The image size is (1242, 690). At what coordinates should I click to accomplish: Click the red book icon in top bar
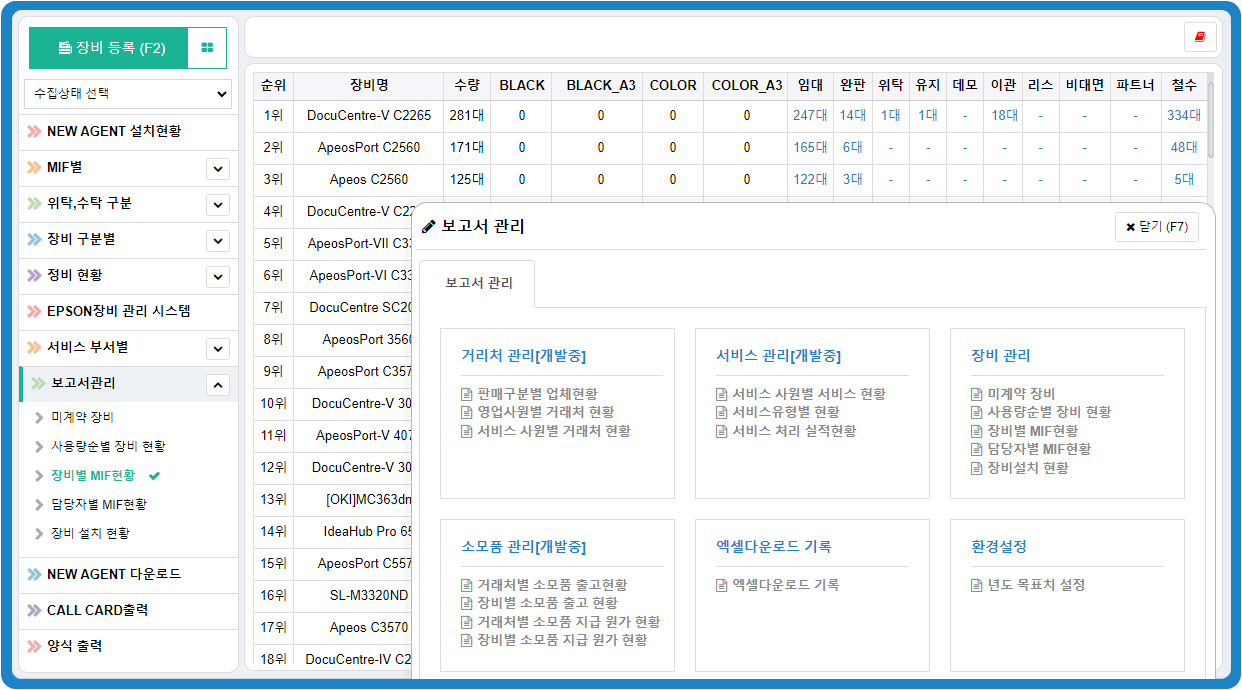[1200, 37]
